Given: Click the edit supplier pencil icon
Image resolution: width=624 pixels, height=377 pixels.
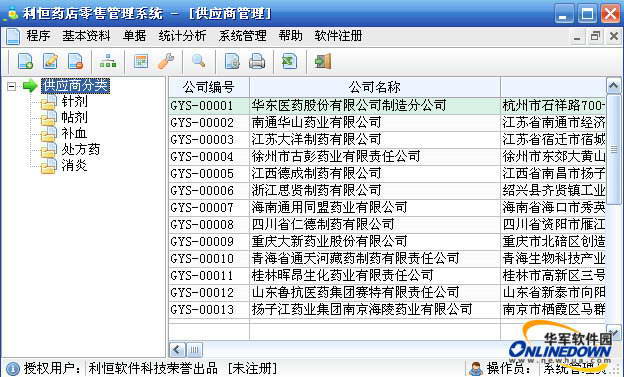Looking at the screenshot, I should pos(51,62).
